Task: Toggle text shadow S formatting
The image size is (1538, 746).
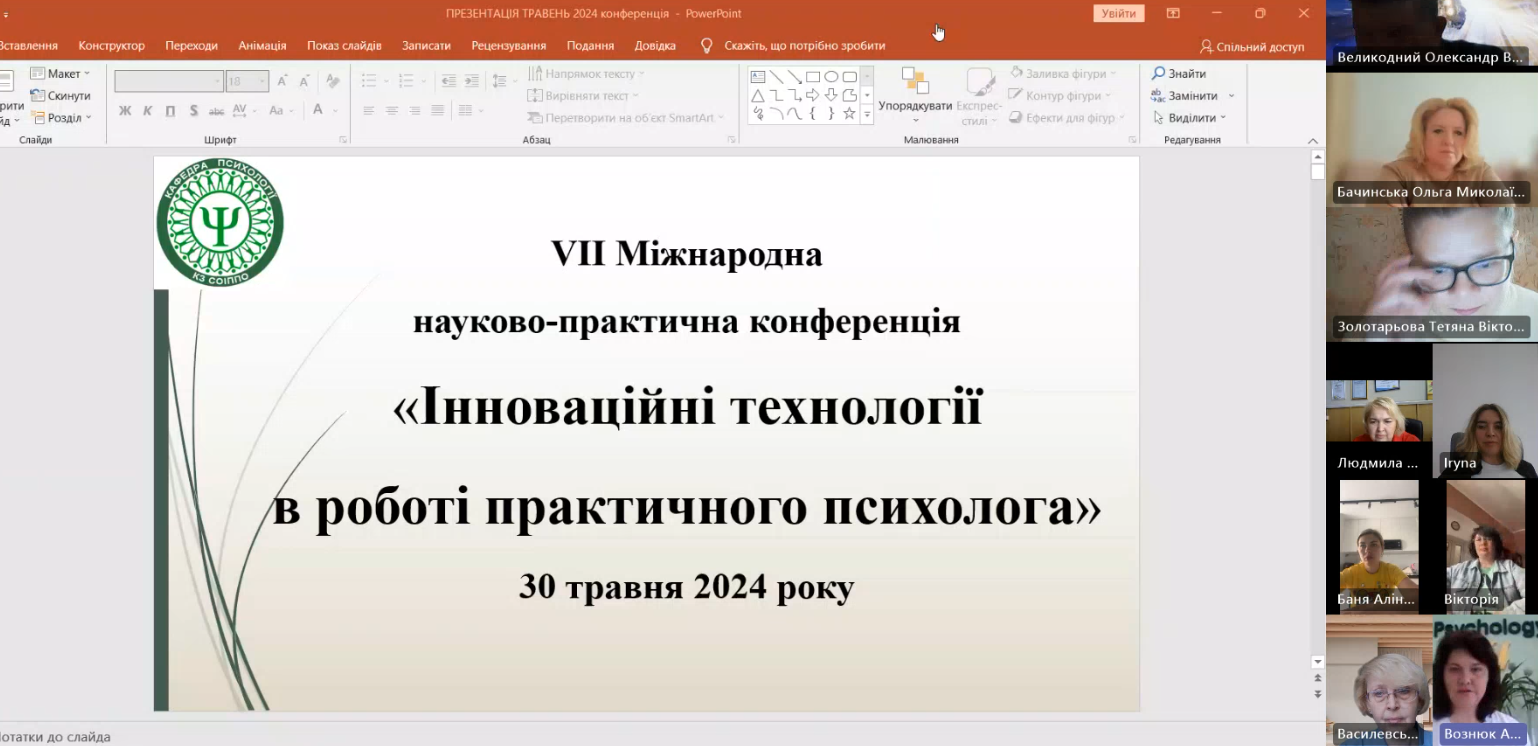Action: [194, 111]
